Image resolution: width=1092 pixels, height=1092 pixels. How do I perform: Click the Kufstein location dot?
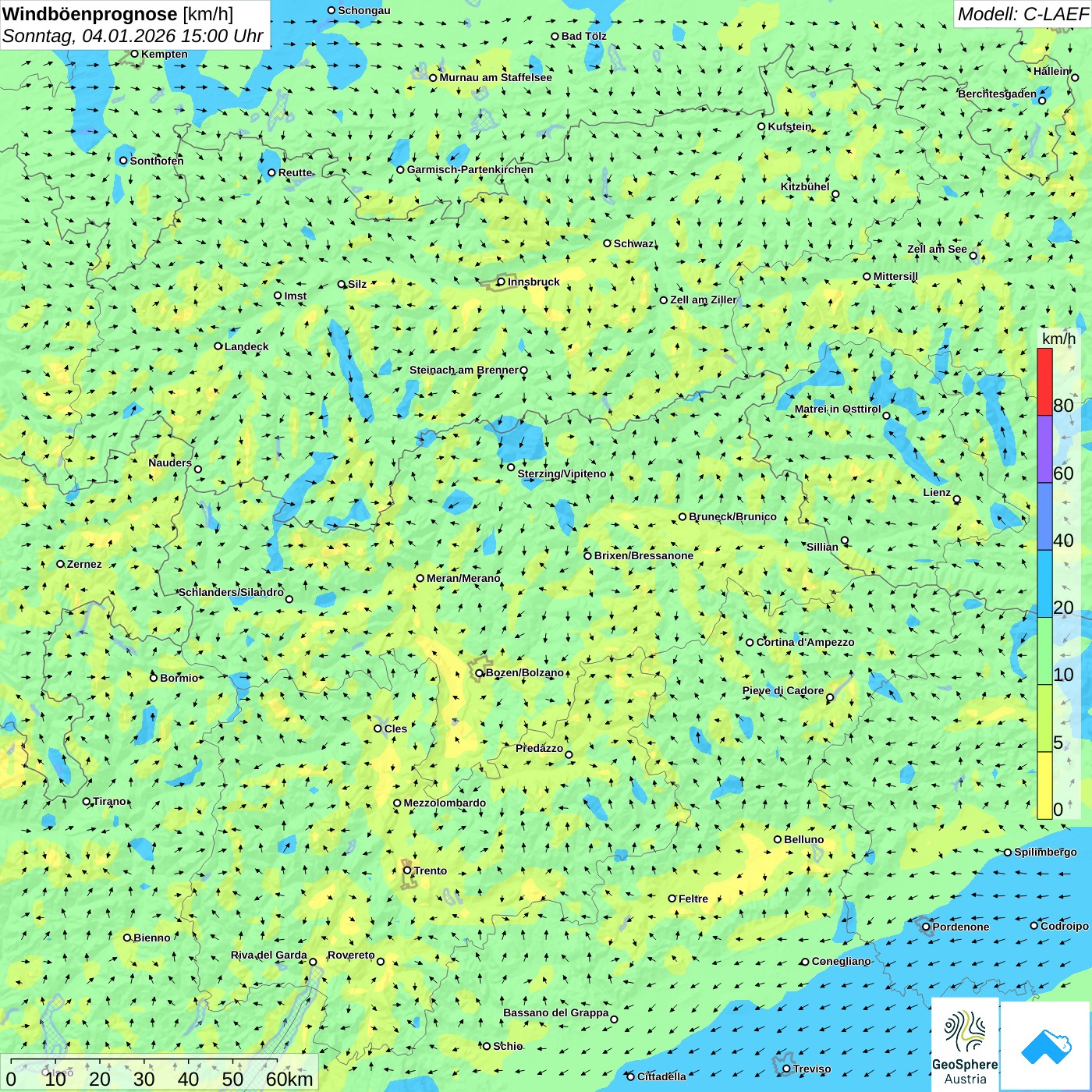pyautogui.click(x=761, y=126)
